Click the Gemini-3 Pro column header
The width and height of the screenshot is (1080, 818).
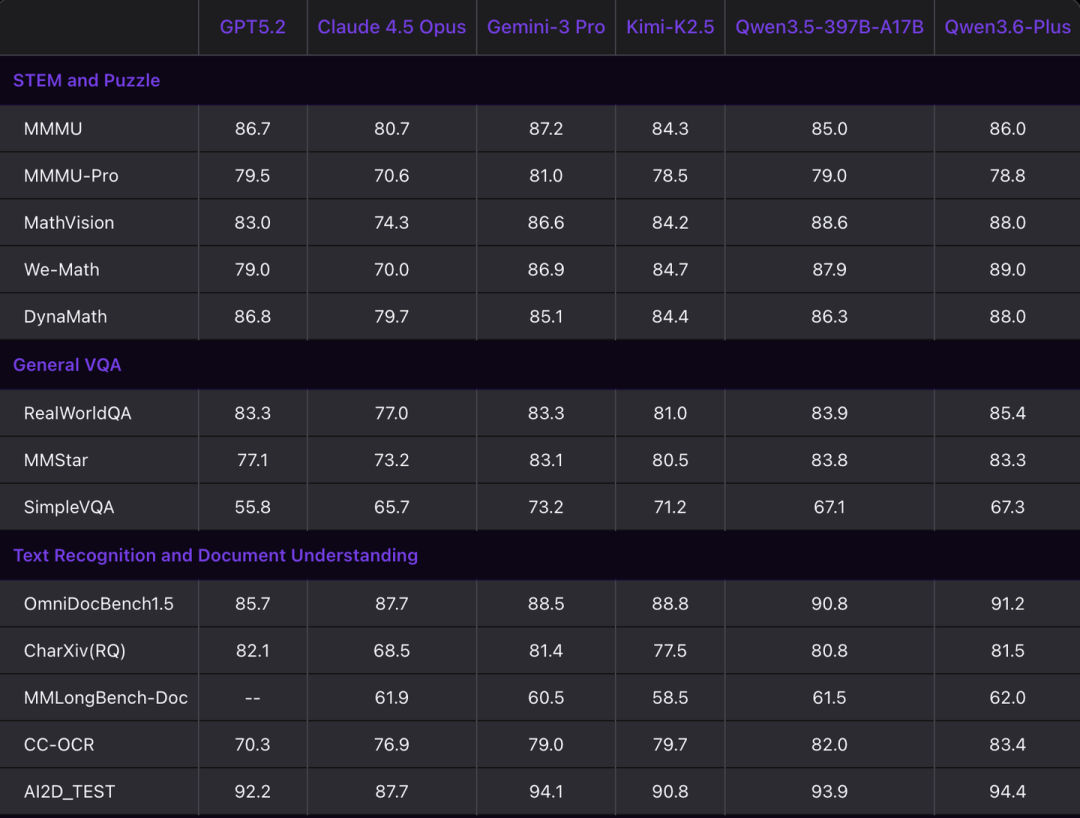point(546,27)
